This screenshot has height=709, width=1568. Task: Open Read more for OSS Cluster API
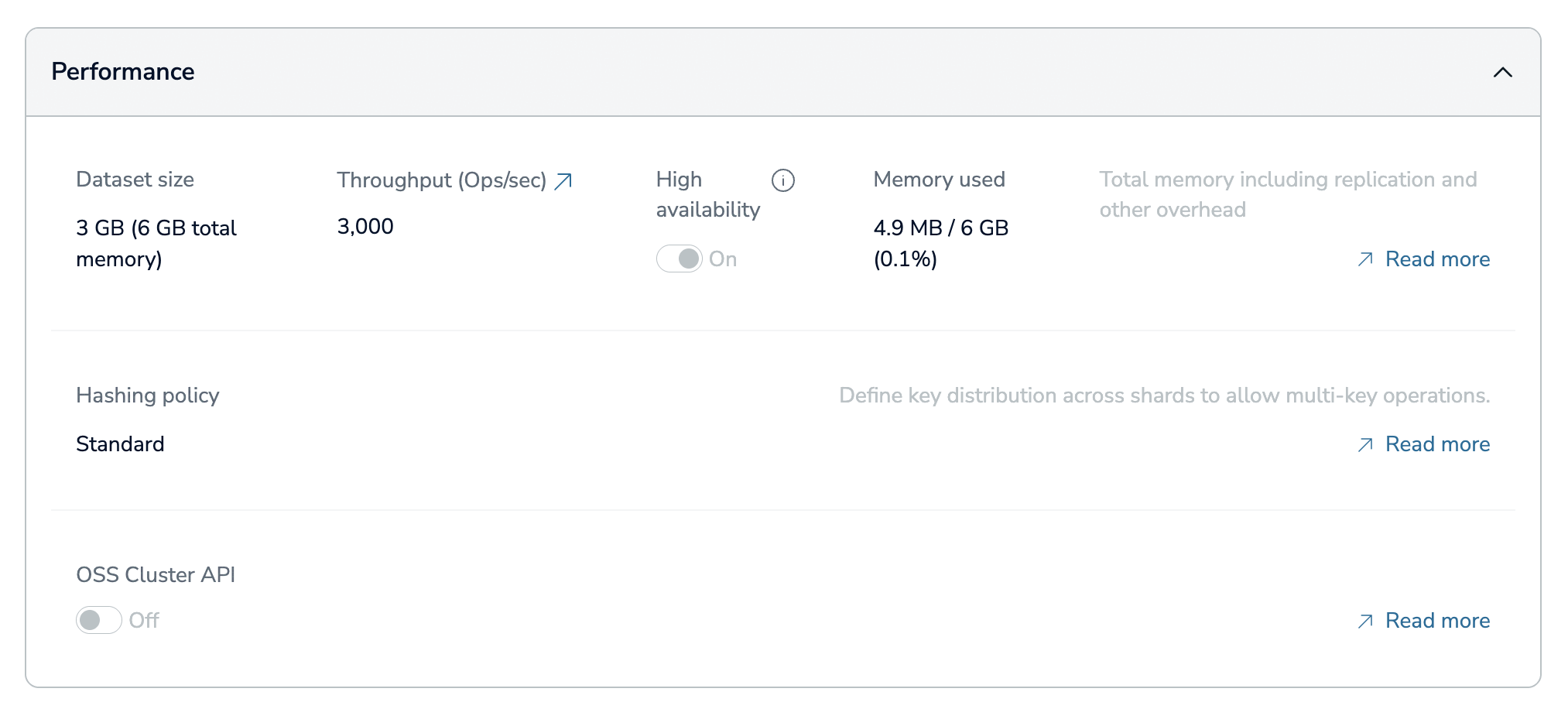point(1423,620)
